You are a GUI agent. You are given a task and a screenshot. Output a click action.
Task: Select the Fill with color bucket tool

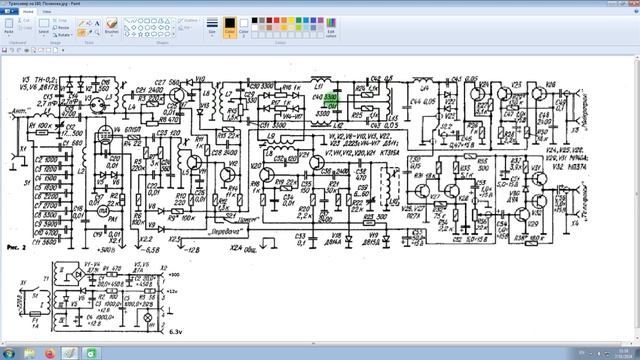coord(89,24)
